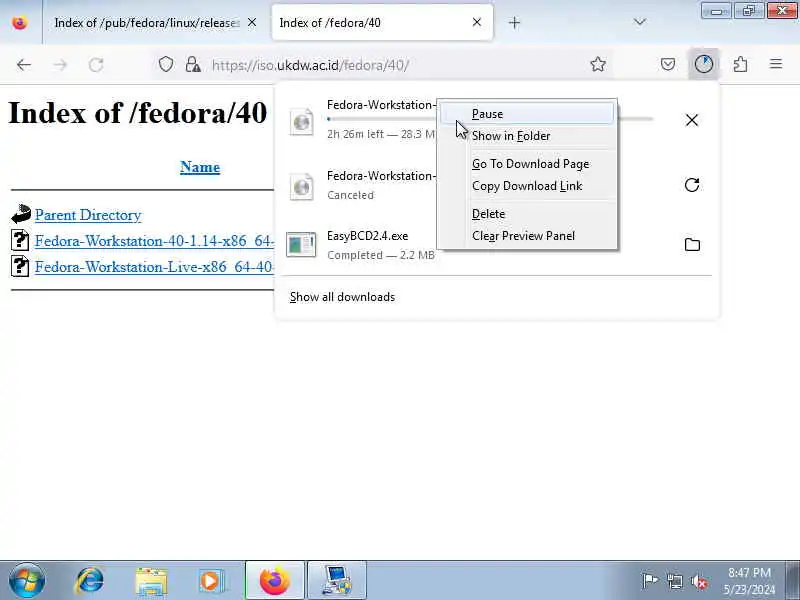Open Windows Media Player taskbar icon
Image resolution: width=800 pixels, height=600 pixels.
click(211, 581)
